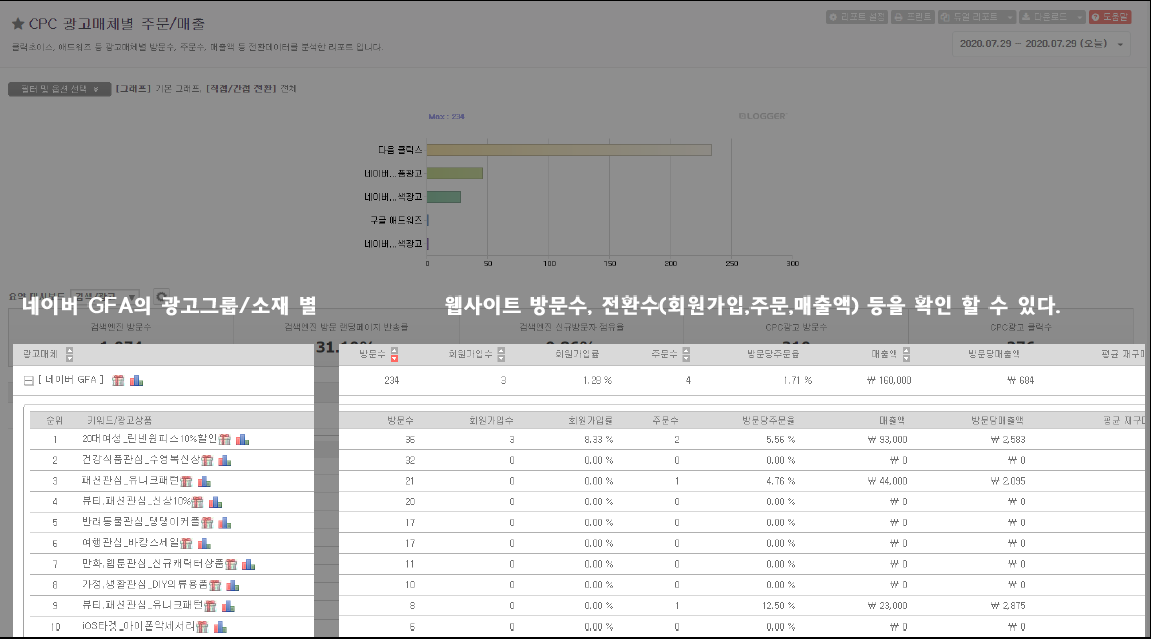Viewport: 1151px width, 639px height.
Task: Click the gift icon beside 네이버 GFA
Action: [x=118, y=380]
